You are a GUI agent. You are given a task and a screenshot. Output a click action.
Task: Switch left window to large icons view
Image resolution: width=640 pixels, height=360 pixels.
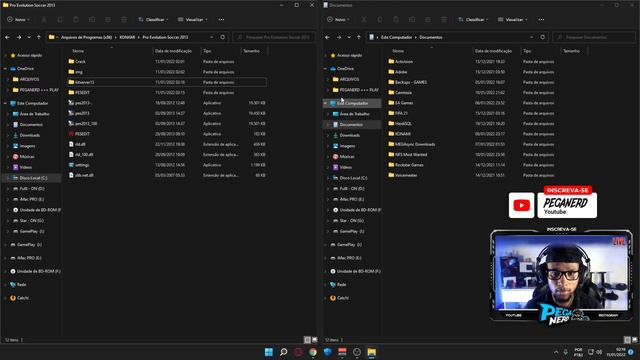pos(314,340)
